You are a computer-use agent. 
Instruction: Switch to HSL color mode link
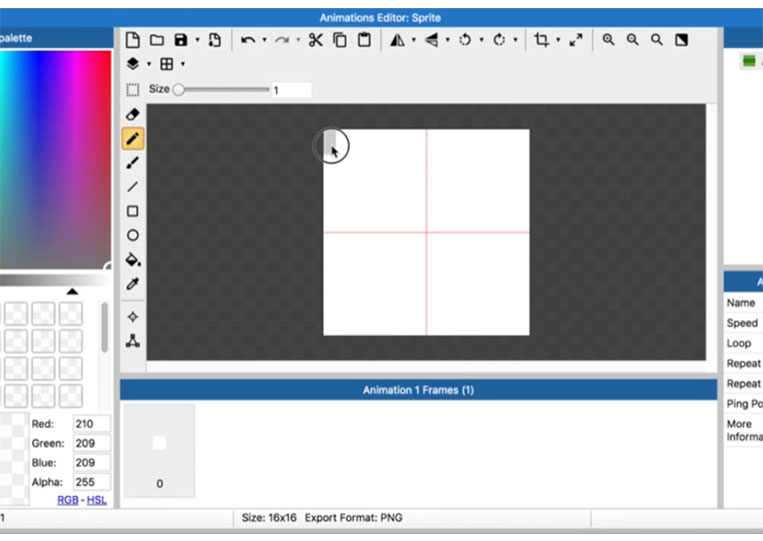[97, 500]
